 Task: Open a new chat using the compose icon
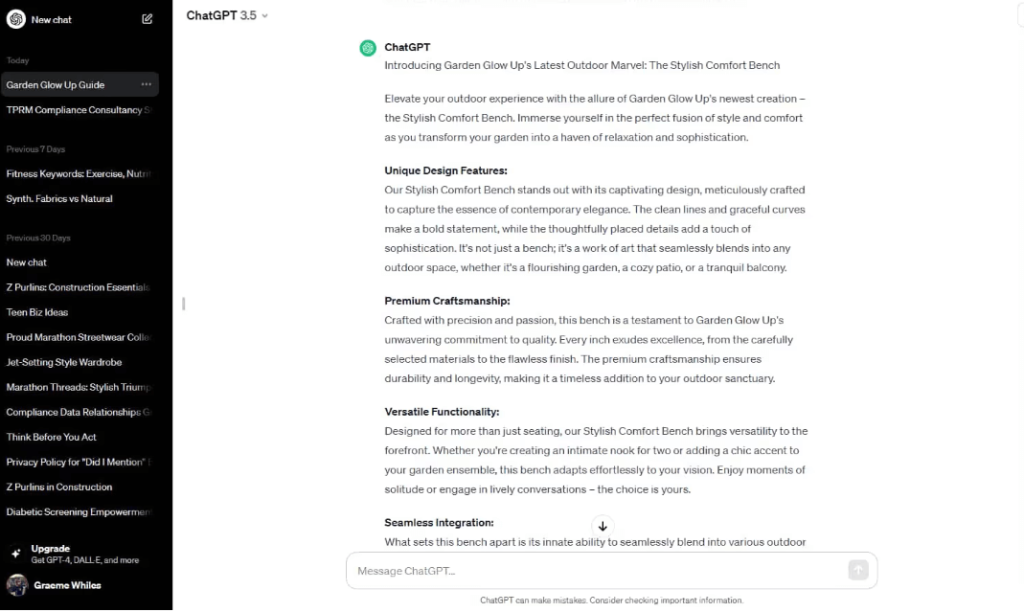point(147,19)
